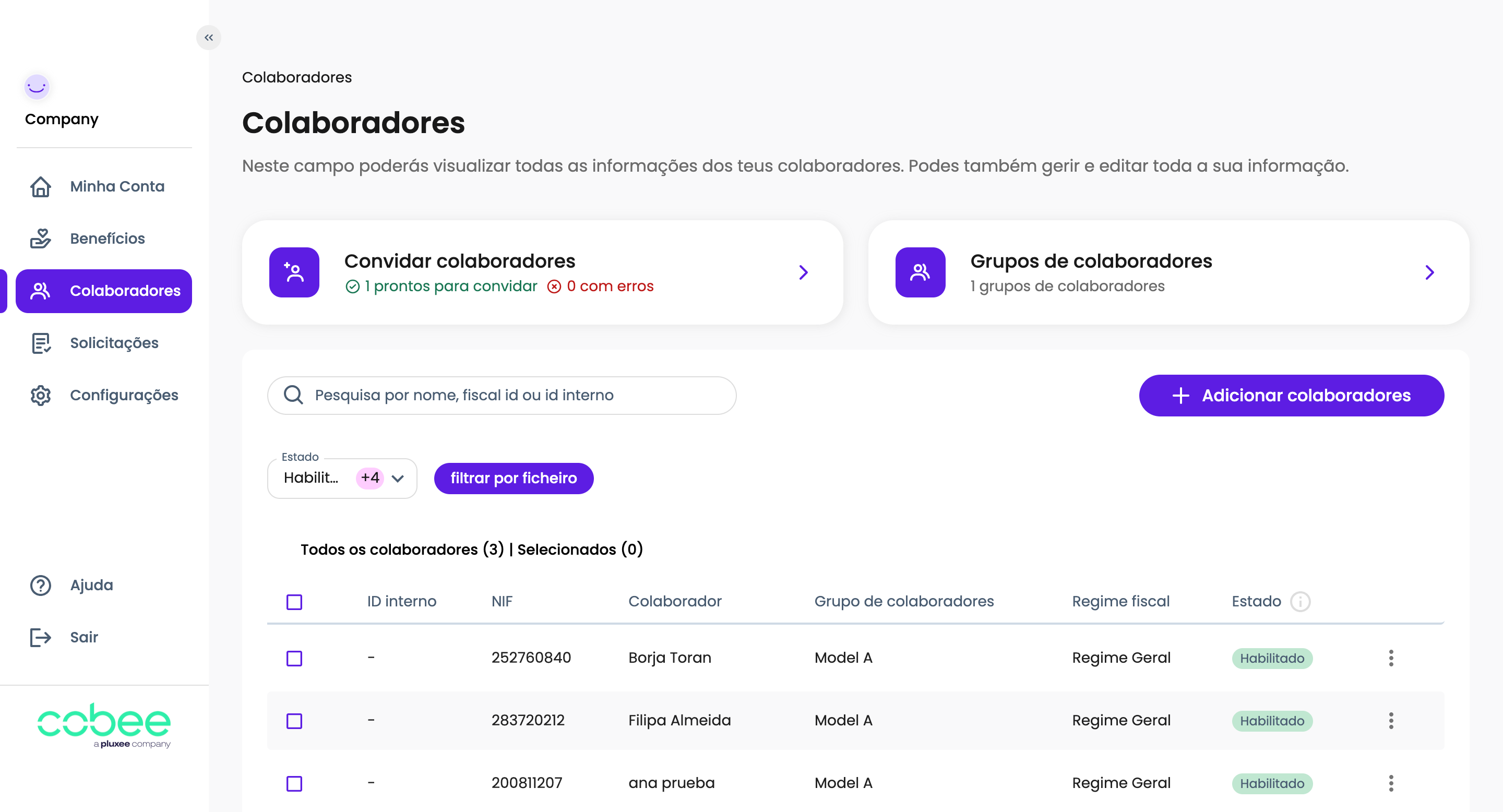The width and height of the screenshot is (1503, 812).
Task: Open the three-dot menu for Borja Toran
Action: [1390, 658]
